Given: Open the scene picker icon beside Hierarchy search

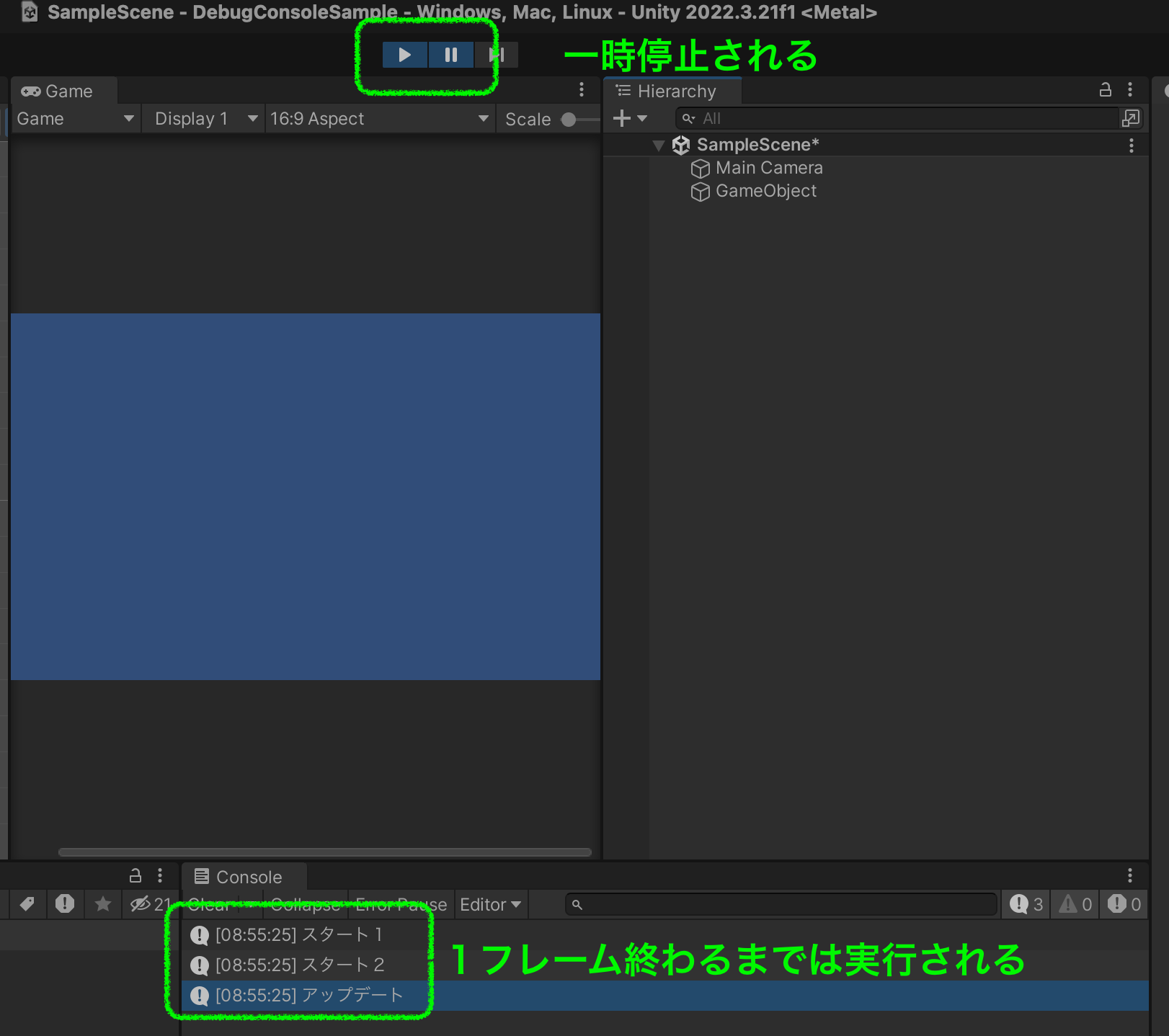Looking at the screenshot, I should tap(1131, 118).
